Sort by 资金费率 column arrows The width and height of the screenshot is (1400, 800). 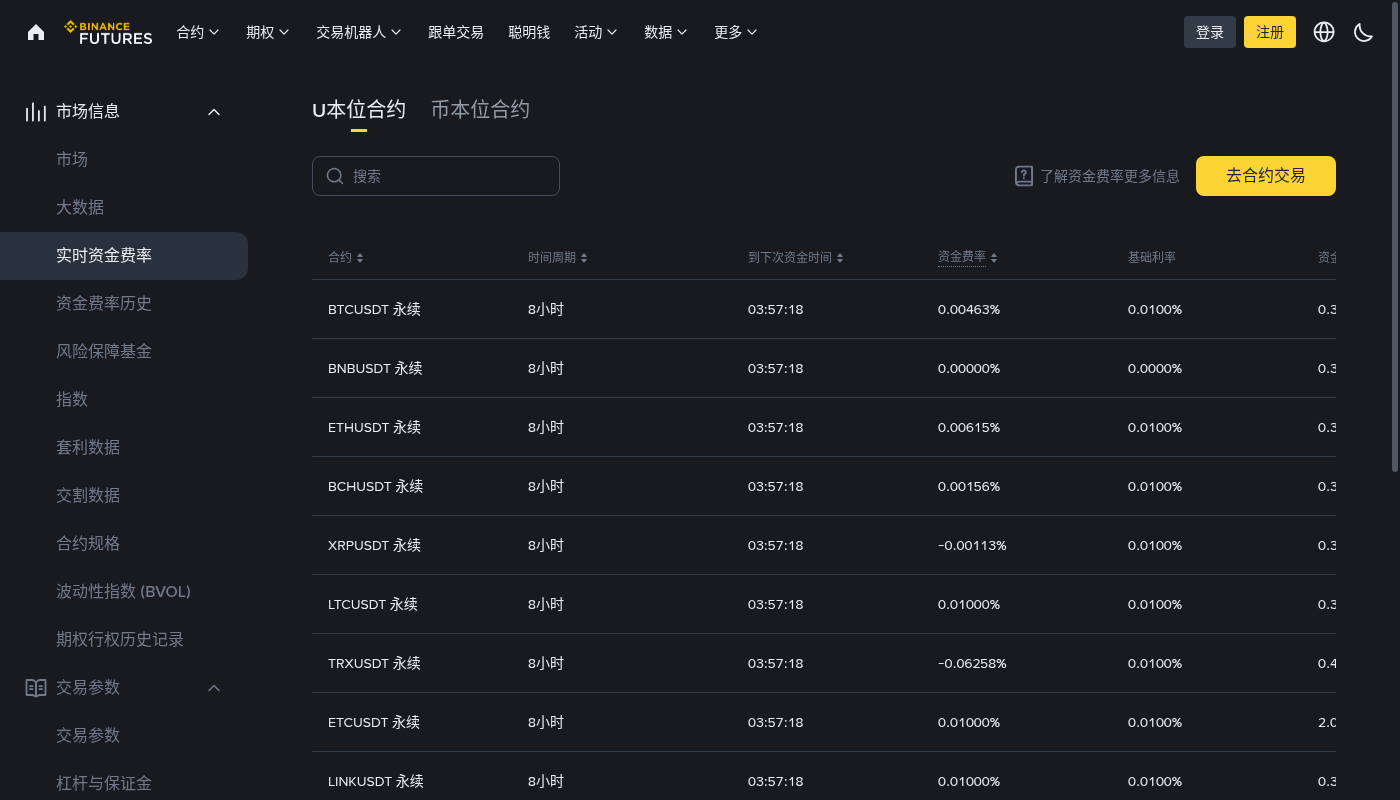pyautogui.click(x=994, y=258)
